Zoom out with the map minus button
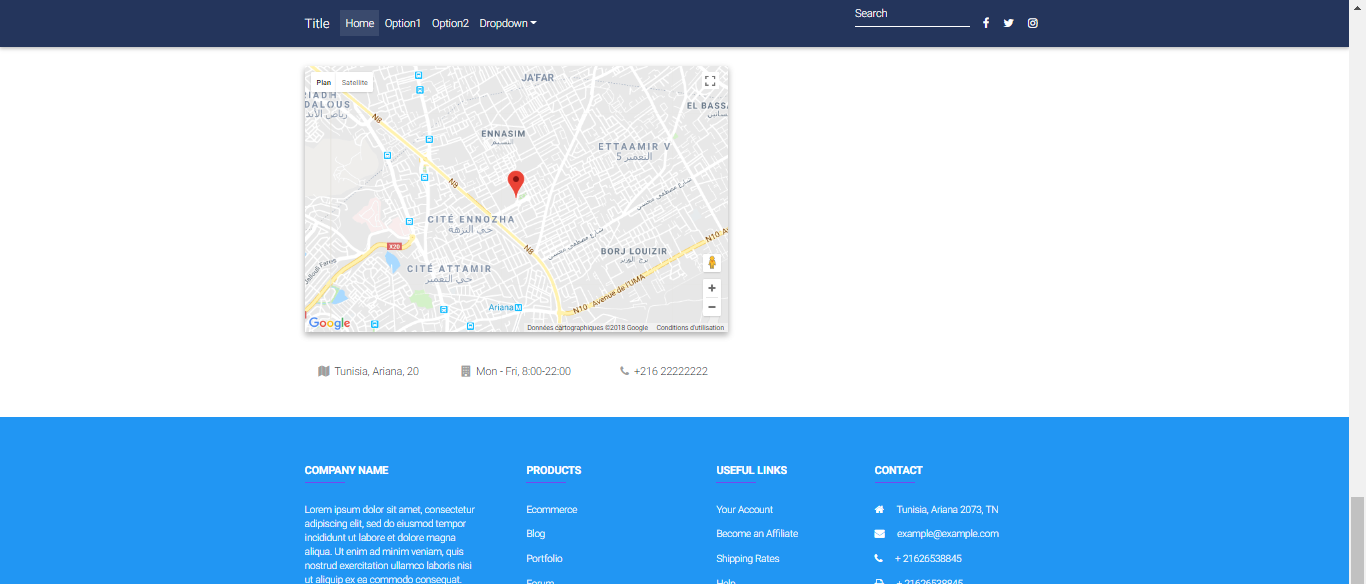Viewport: 1366px width, 584px height. (712, 307)
